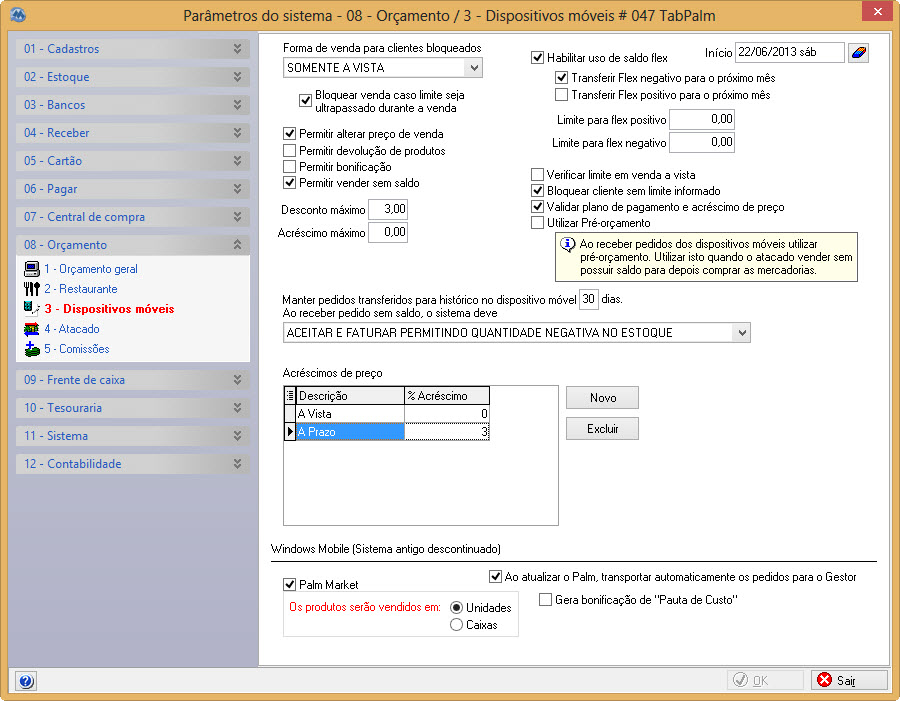The height and width of the screenshot is (701, 900).
Task: Open 2 - Restaurante page
Action: click(x=81, y=289)
